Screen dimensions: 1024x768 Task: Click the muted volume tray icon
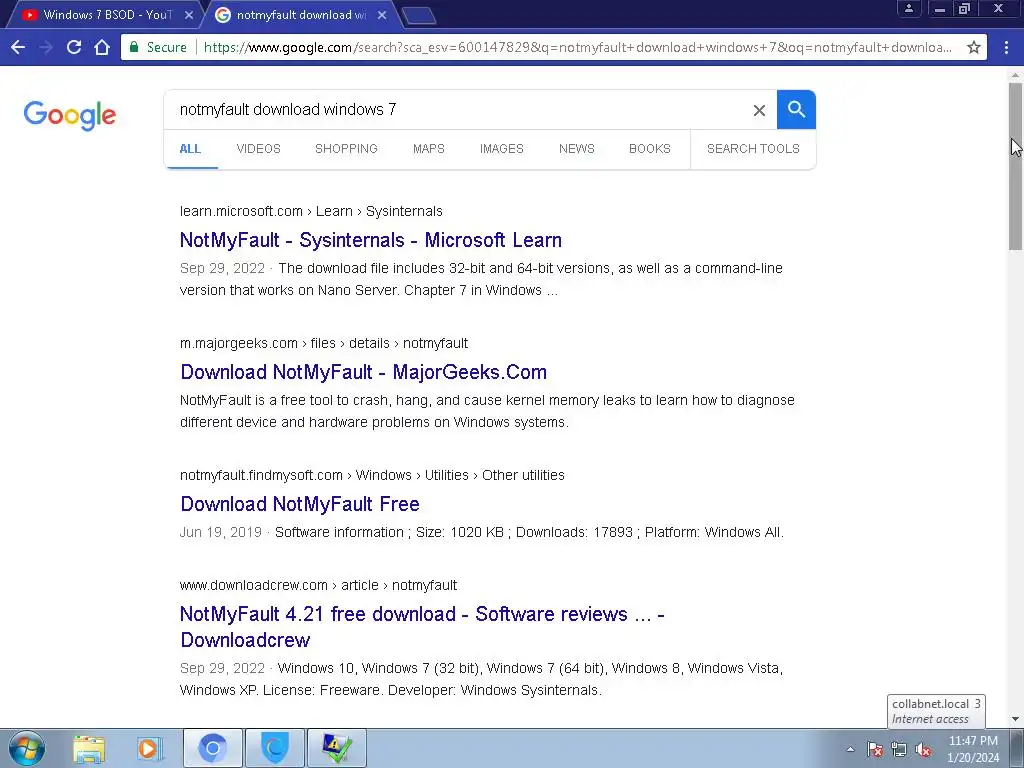[923, 750]
